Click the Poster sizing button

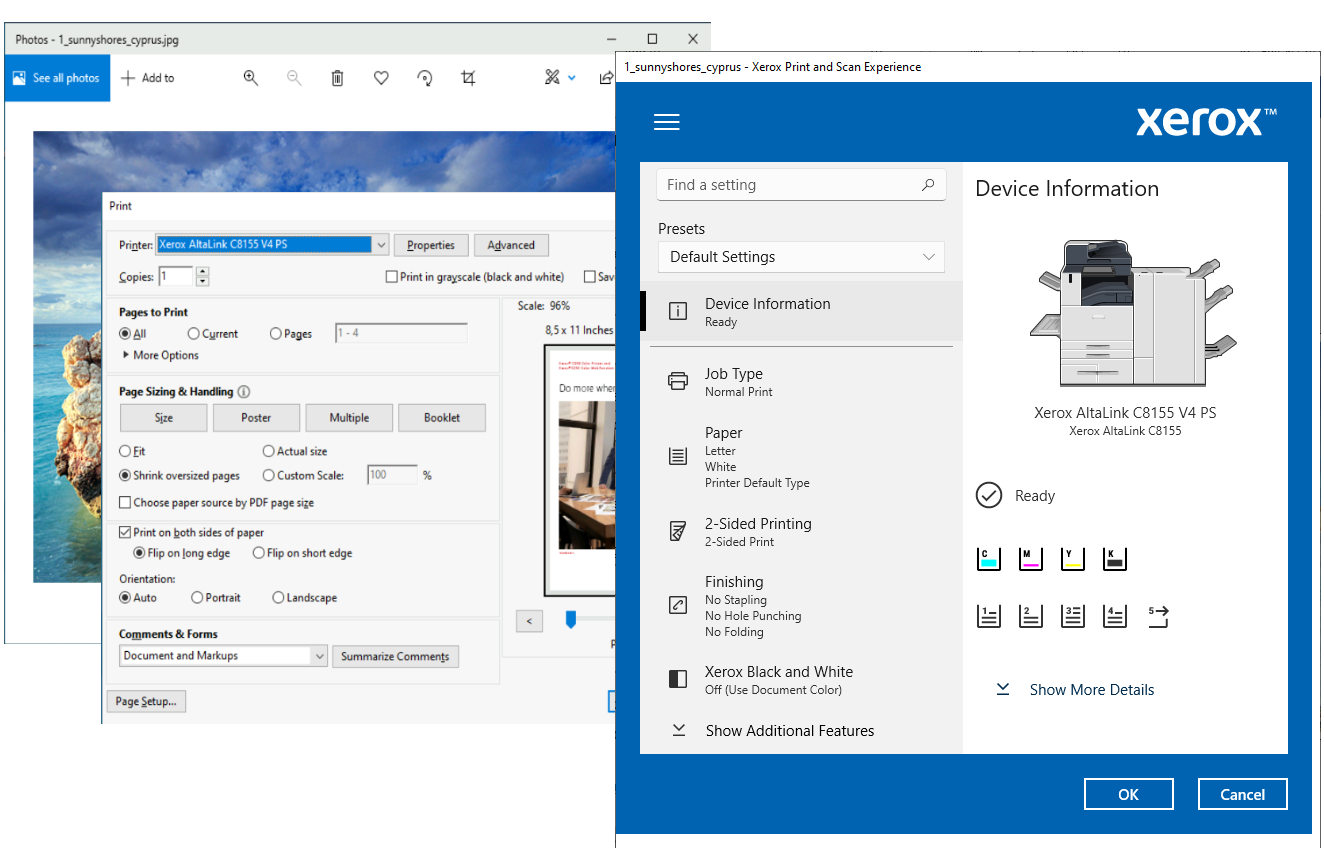point(256,418)
